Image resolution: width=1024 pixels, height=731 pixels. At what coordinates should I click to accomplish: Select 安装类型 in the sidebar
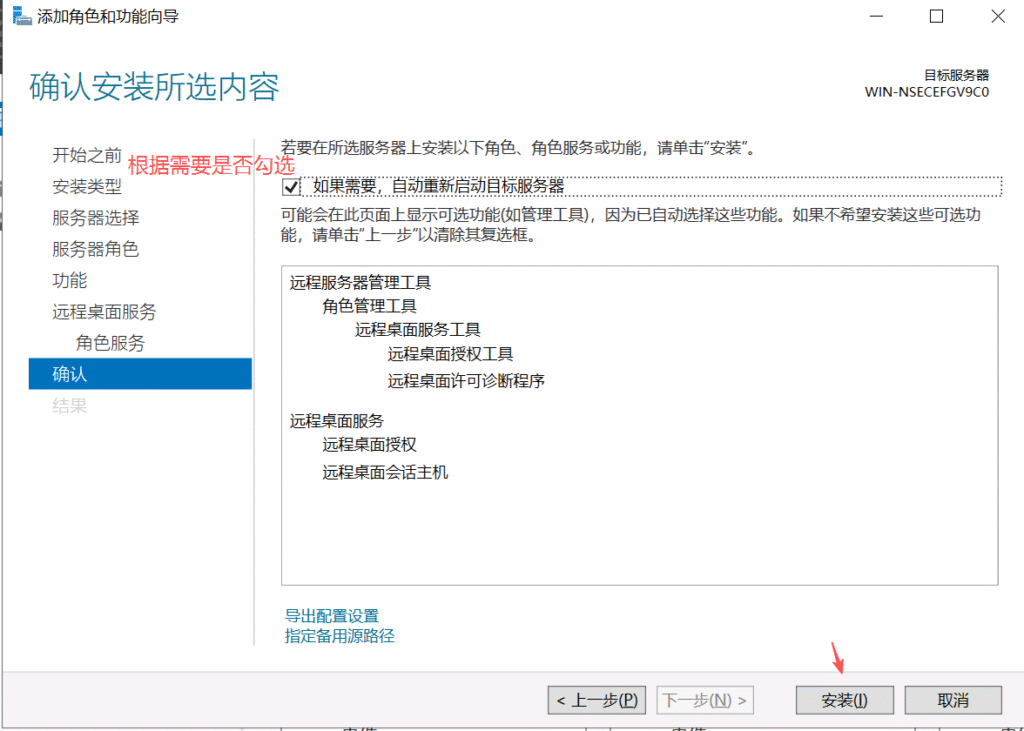coord(87,187)
